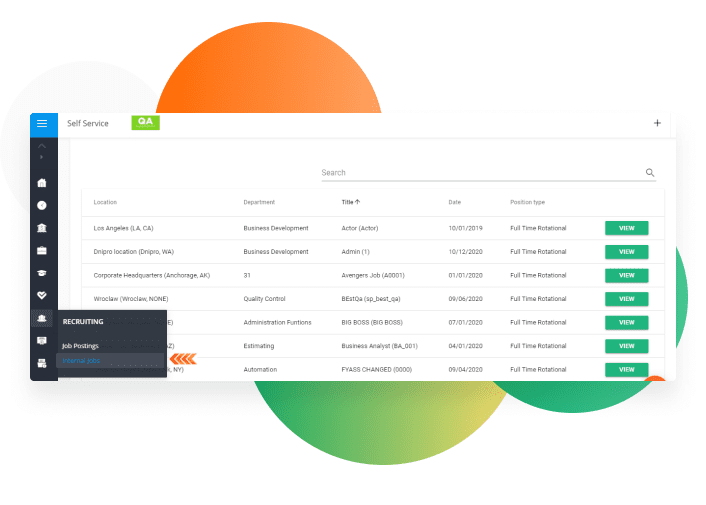706x505 pixels.
Task: Click the plus icon at top right
Action: pyautogui.click(x=657, y=123)
